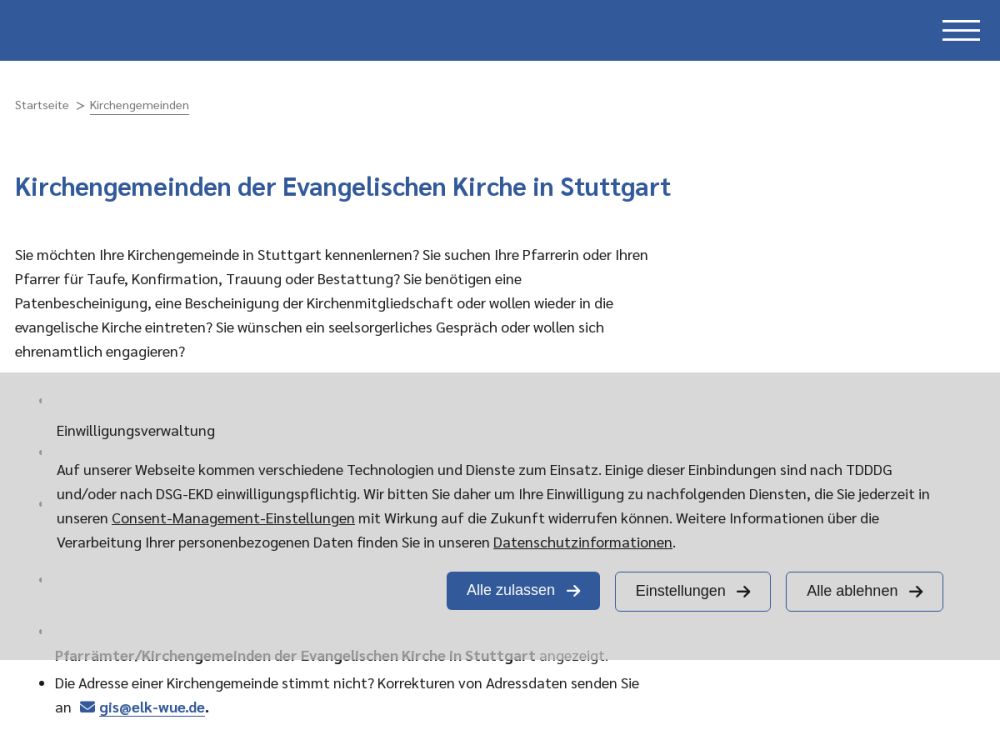Screen dimensions: 1000x750
Task: Click the arrow icon inside Alle ablehnen
Action: pos(915,592)
